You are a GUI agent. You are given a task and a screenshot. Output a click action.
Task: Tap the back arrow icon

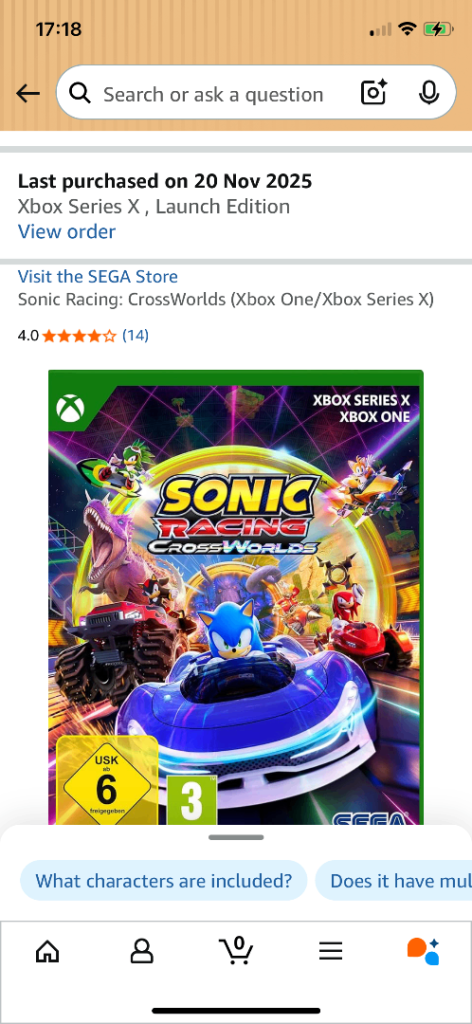tap(27, 94)
